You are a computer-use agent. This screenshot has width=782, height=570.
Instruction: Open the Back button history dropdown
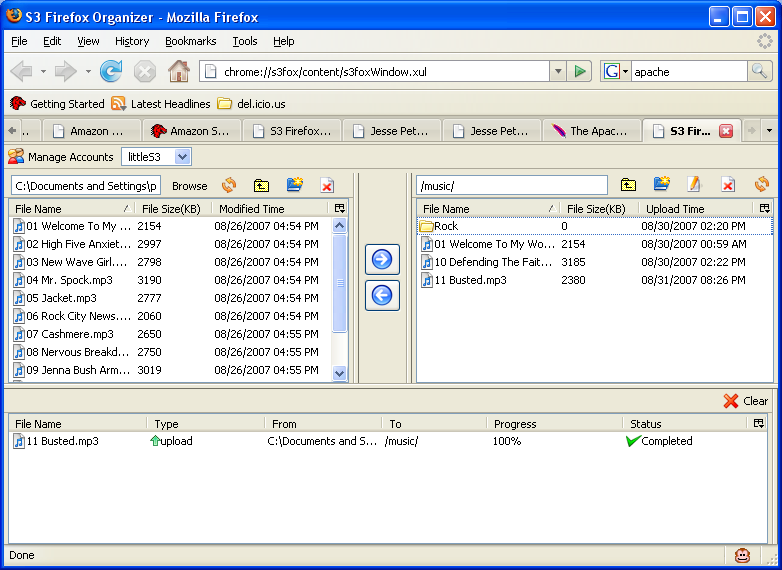[x=43, y=72]
